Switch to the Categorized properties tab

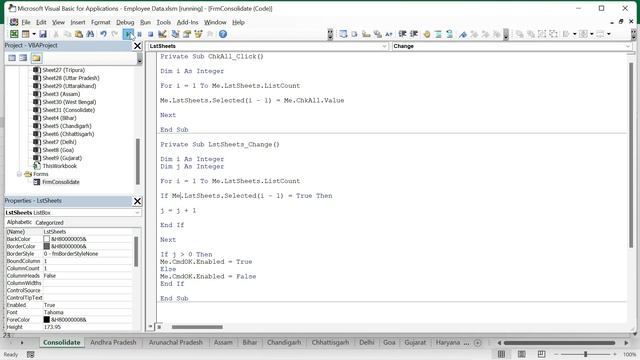point(49,223)
